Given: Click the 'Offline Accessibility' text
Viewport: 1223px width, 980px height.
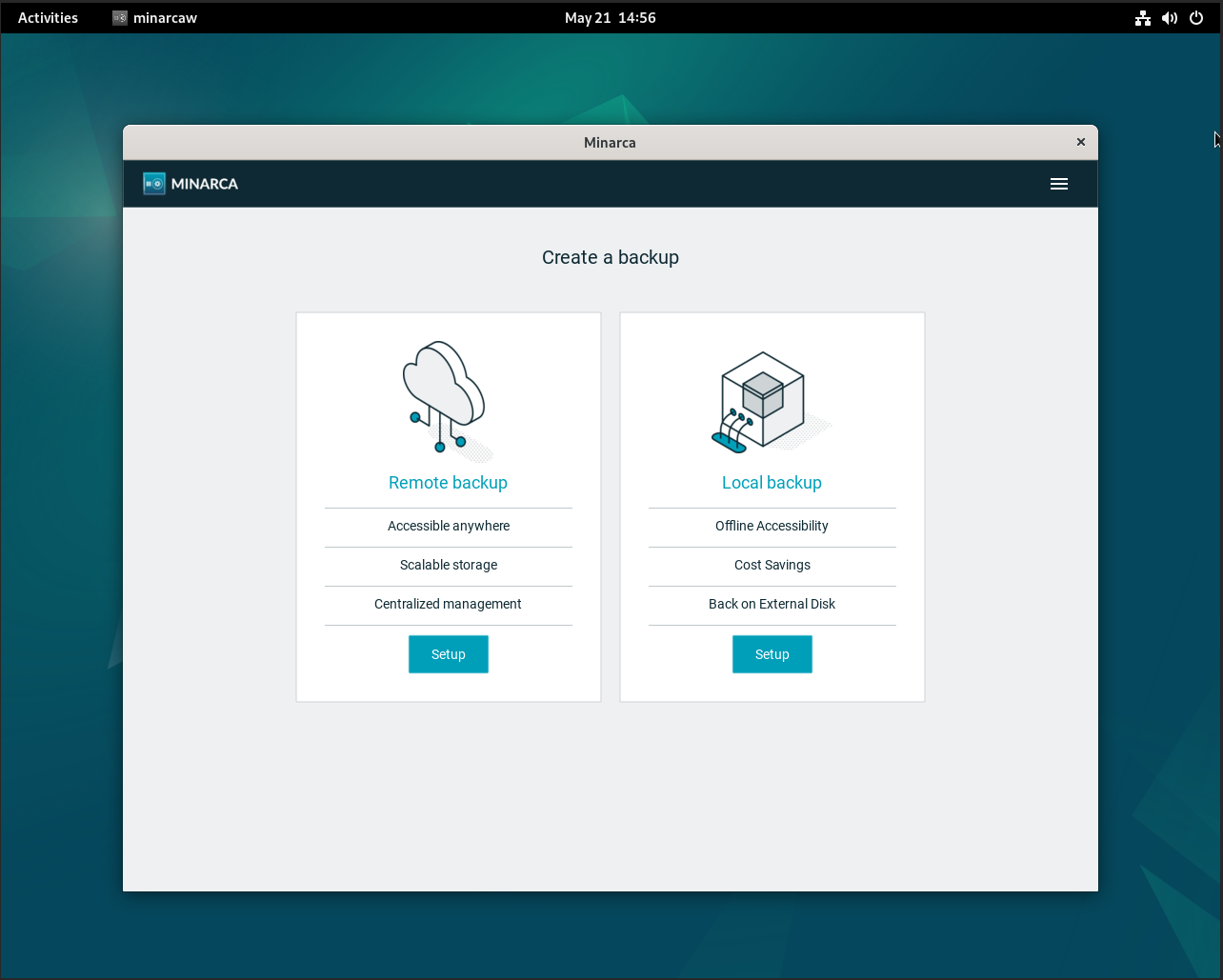Looking at the screenshot, I should [772, 526].
